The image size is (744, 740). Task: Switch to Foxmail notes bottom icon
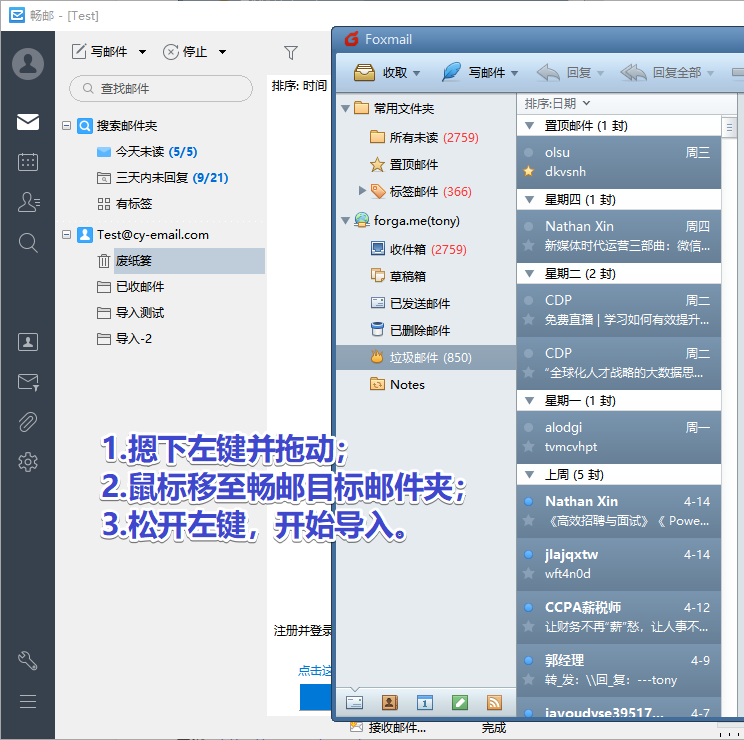pos(460,702)
